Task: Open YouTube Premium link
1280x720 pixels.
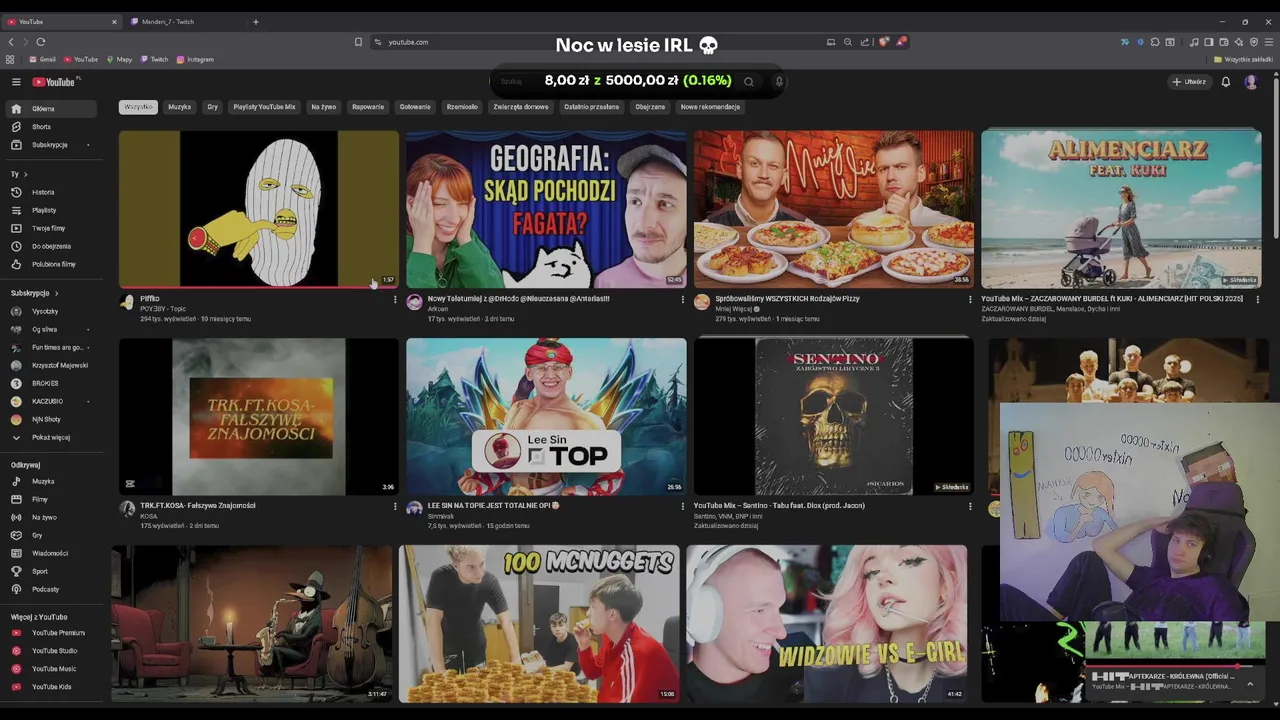Action: pos(51,633)
